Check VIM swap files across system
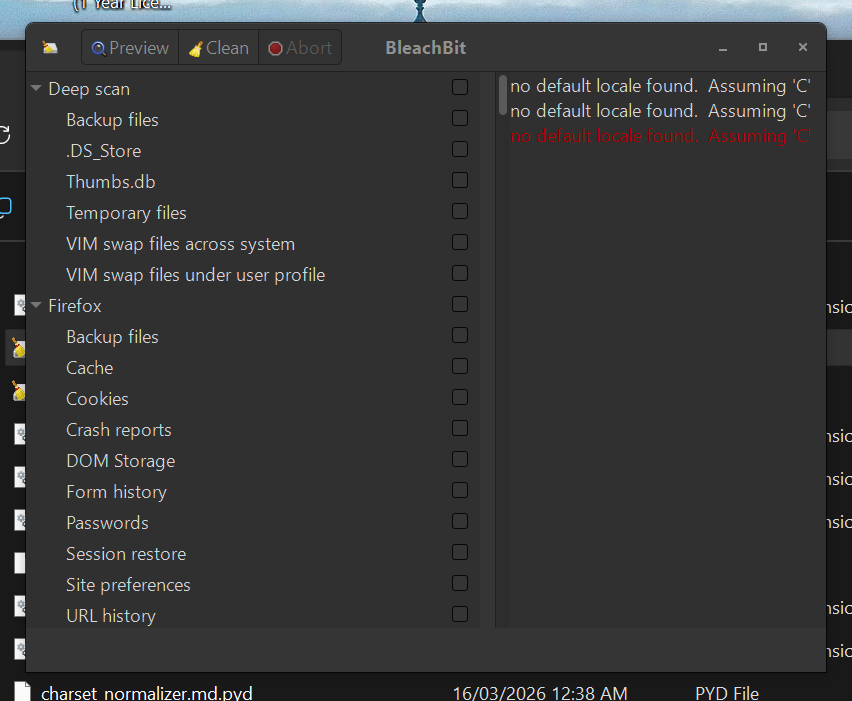The width and height of the screenshot is (852, 701). coord(460,242)
